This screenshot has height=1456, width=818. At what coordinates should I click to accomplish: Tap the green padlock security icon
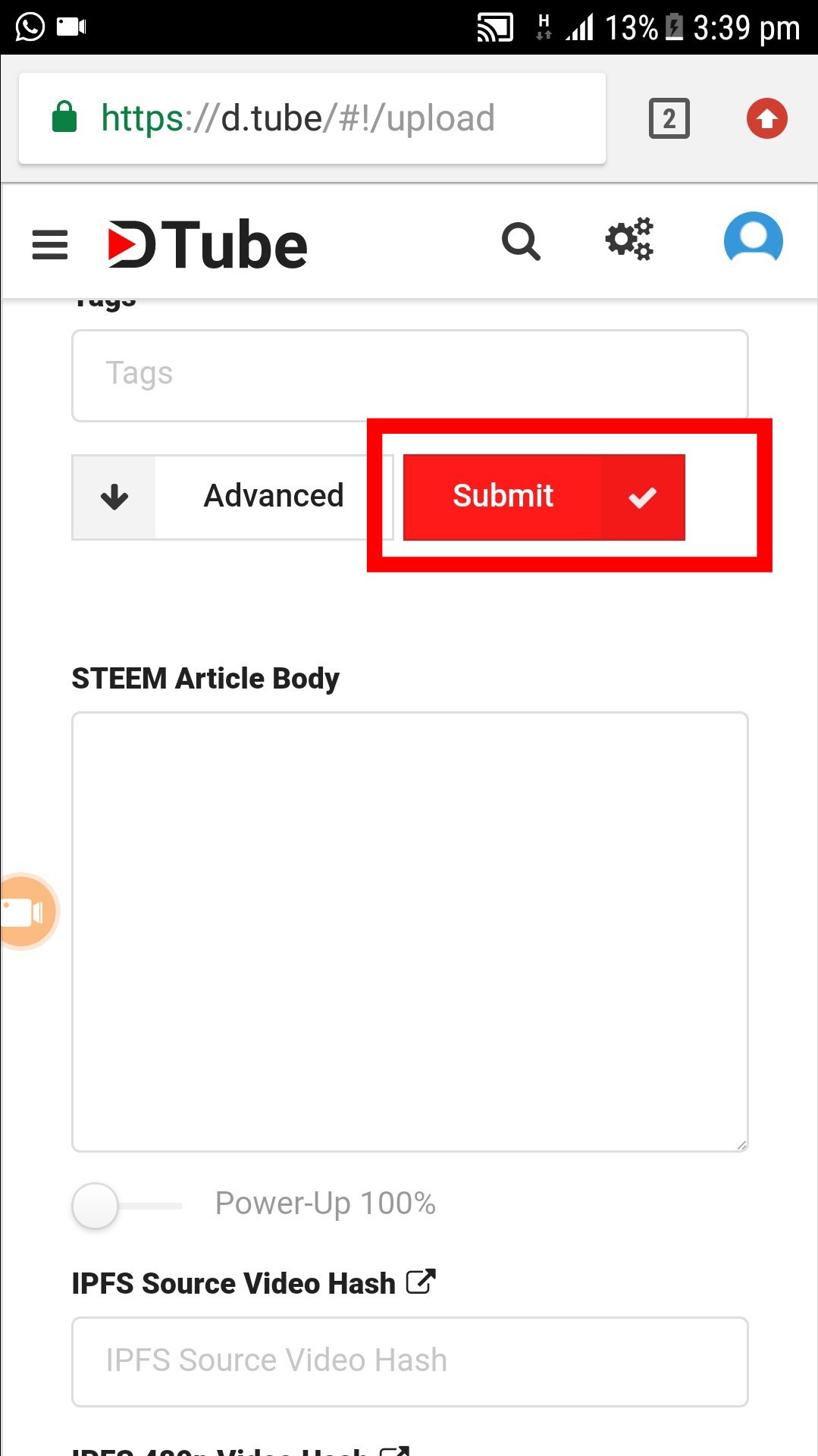pos(64,118)
